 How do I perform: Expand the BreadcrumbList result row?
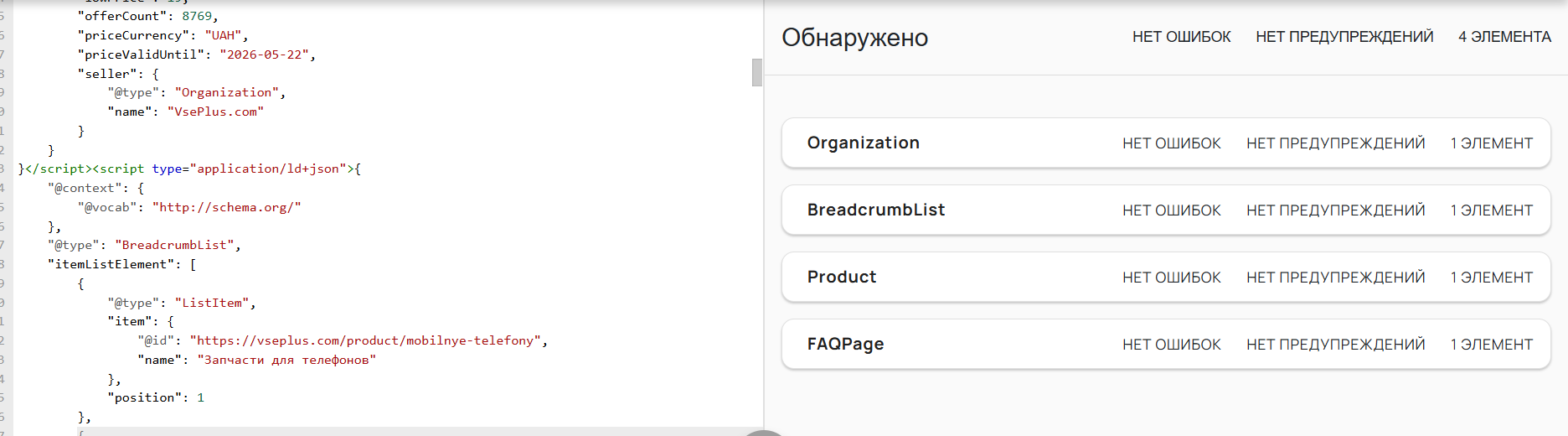[875, 210]
